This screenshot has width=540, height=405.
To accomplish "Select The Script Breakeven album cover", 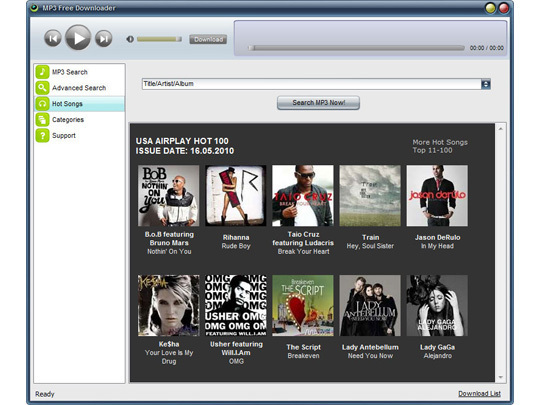I will (303, 305).
